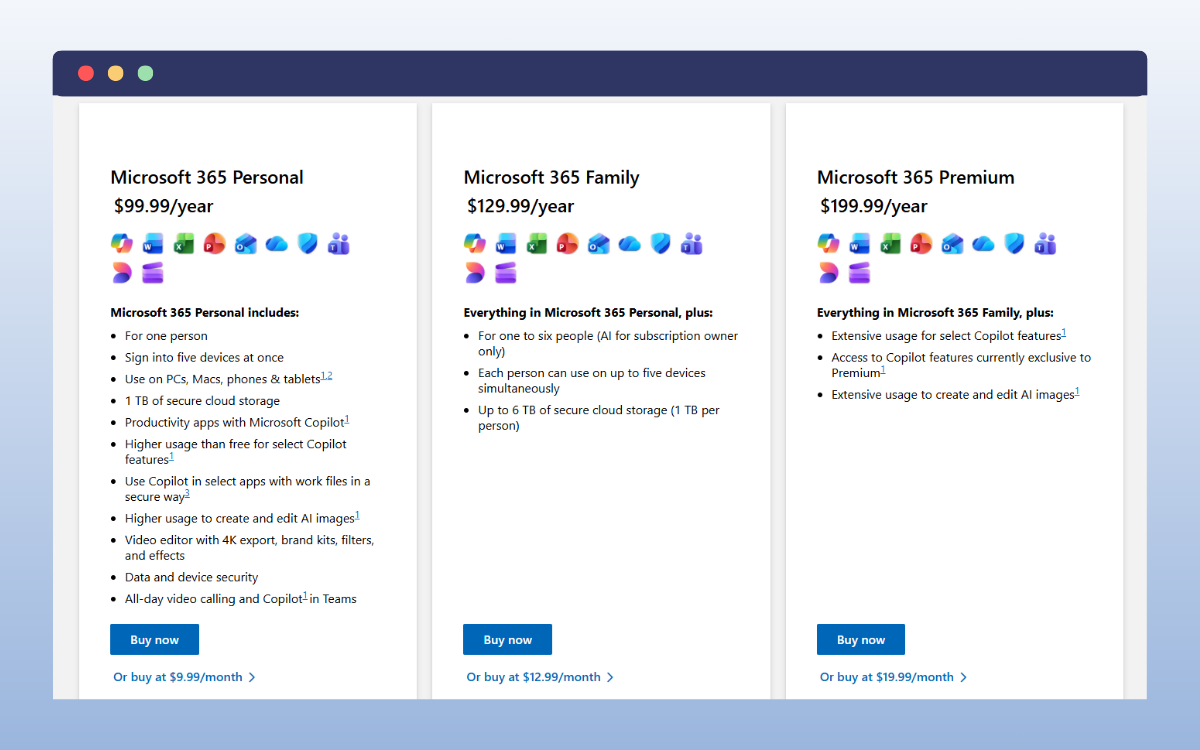Click the OneDrive cloud icon in Personal plan

276,243
